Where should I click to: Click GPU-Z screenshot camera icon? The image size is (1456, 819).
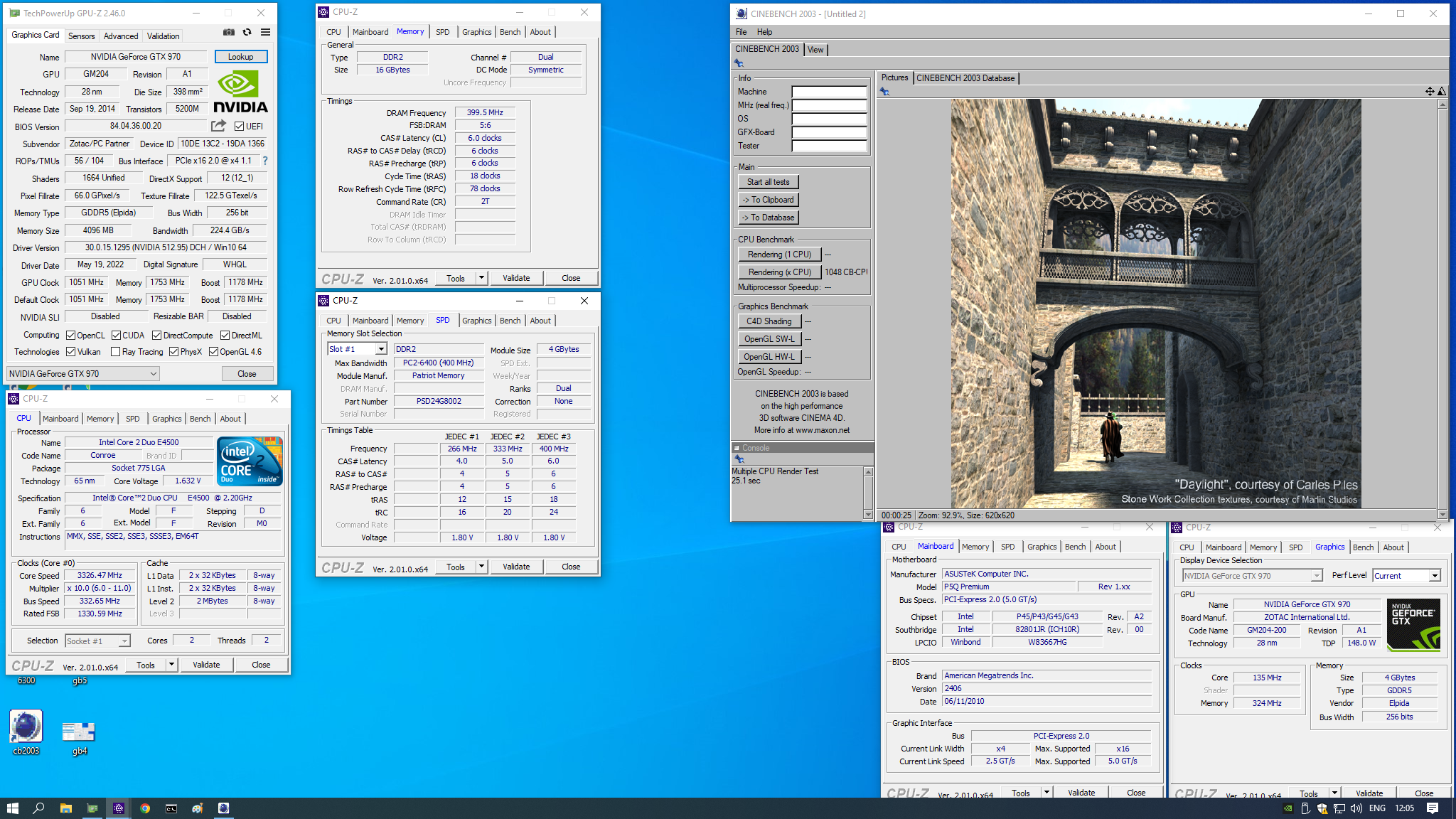tap(228, 32)
